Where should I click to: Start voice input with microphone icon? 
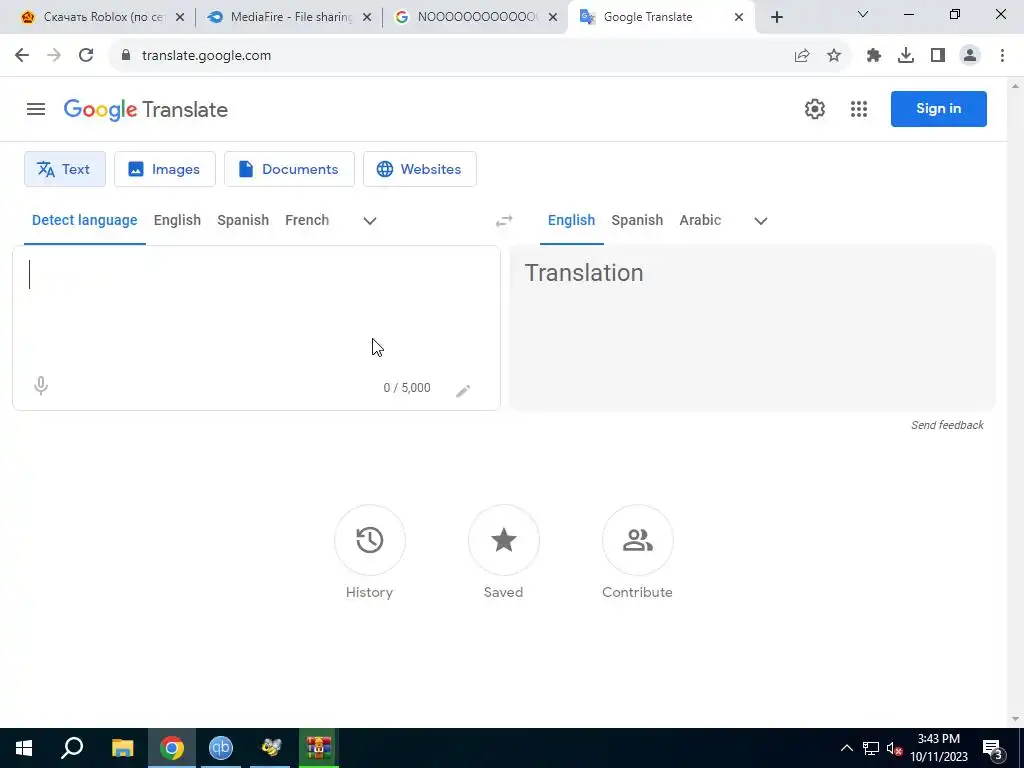(x=40, y=386)
